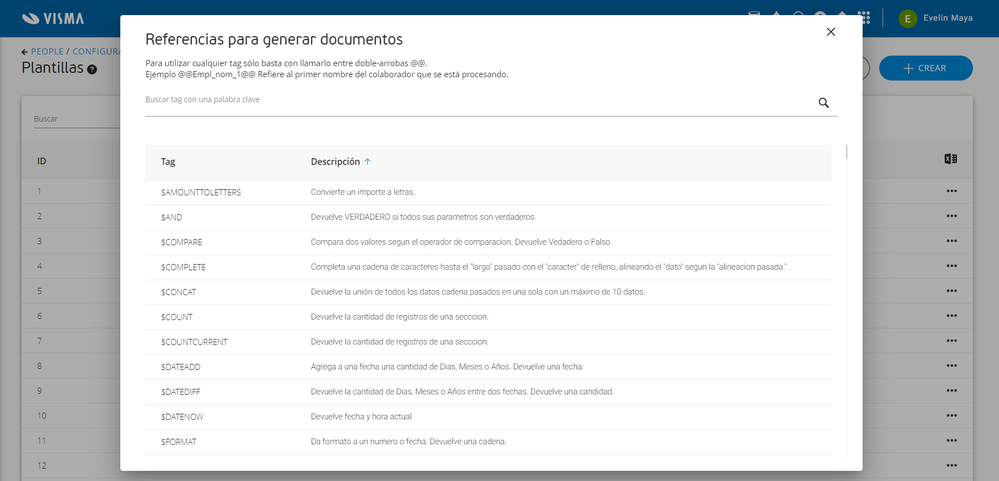This screenshot has height=481, width=999.
Task: Open more options for template row 1
Action: [952, 191]
